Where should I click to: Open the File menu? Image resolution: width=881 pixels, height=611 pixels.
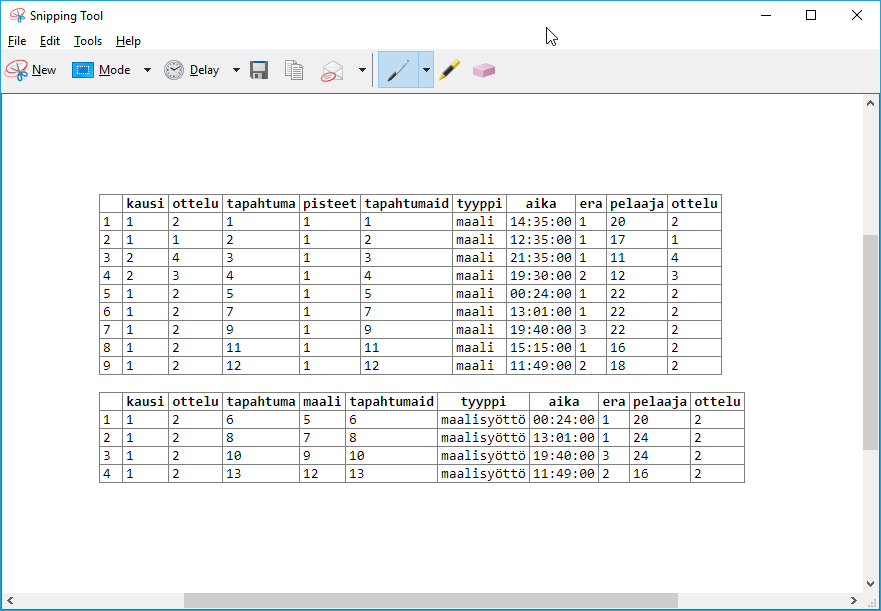pyautogui.click(x=17, y=41)
